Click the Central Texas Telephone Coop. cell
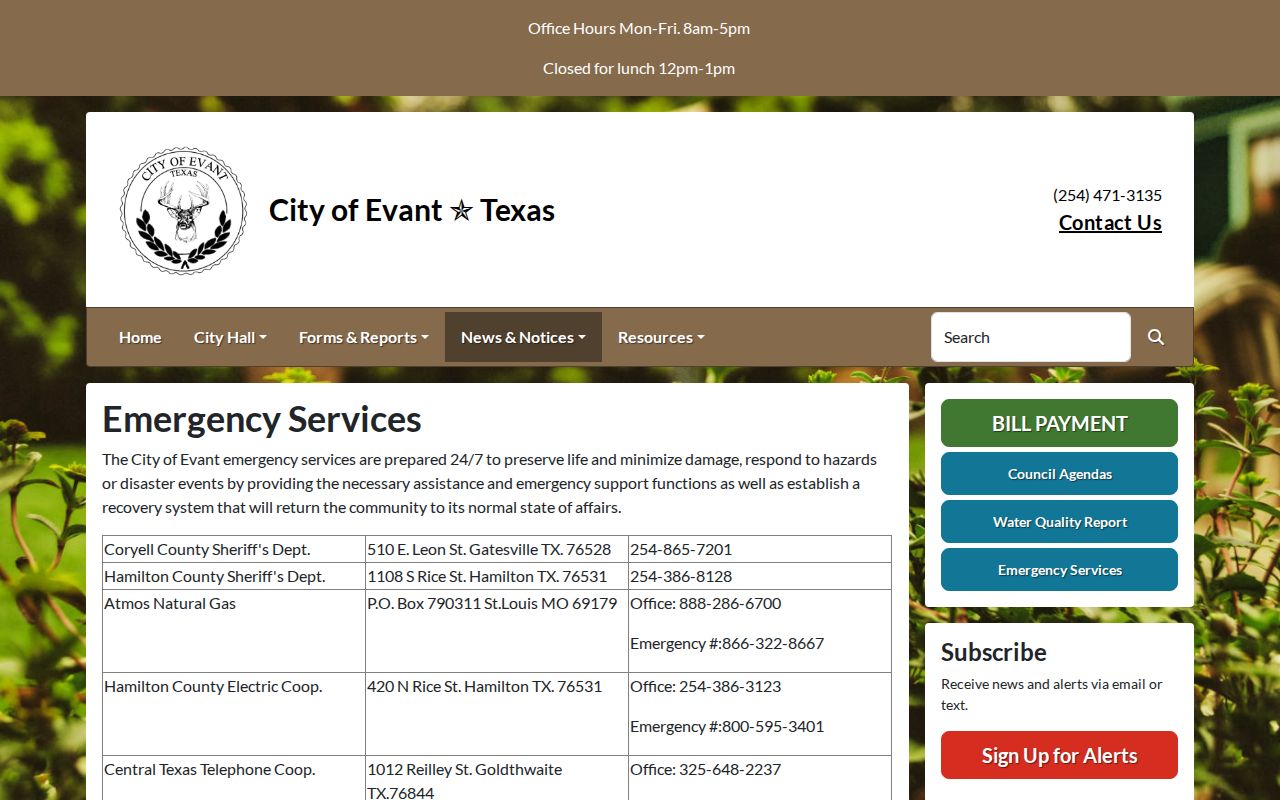The width and height of the screenshot is (1280, 800). 234,778
